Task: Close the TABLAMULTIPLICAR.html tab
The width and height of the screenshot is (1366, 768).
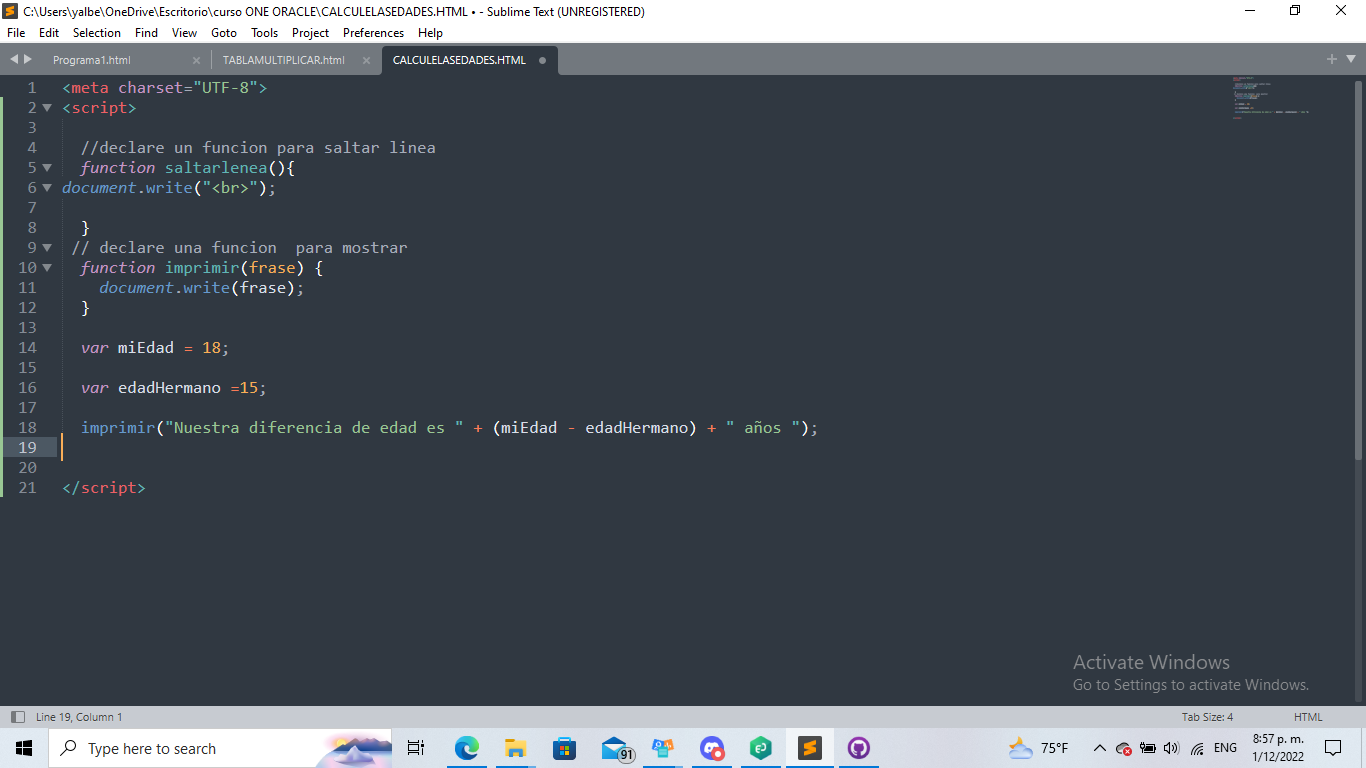Action: coord(366,60)
